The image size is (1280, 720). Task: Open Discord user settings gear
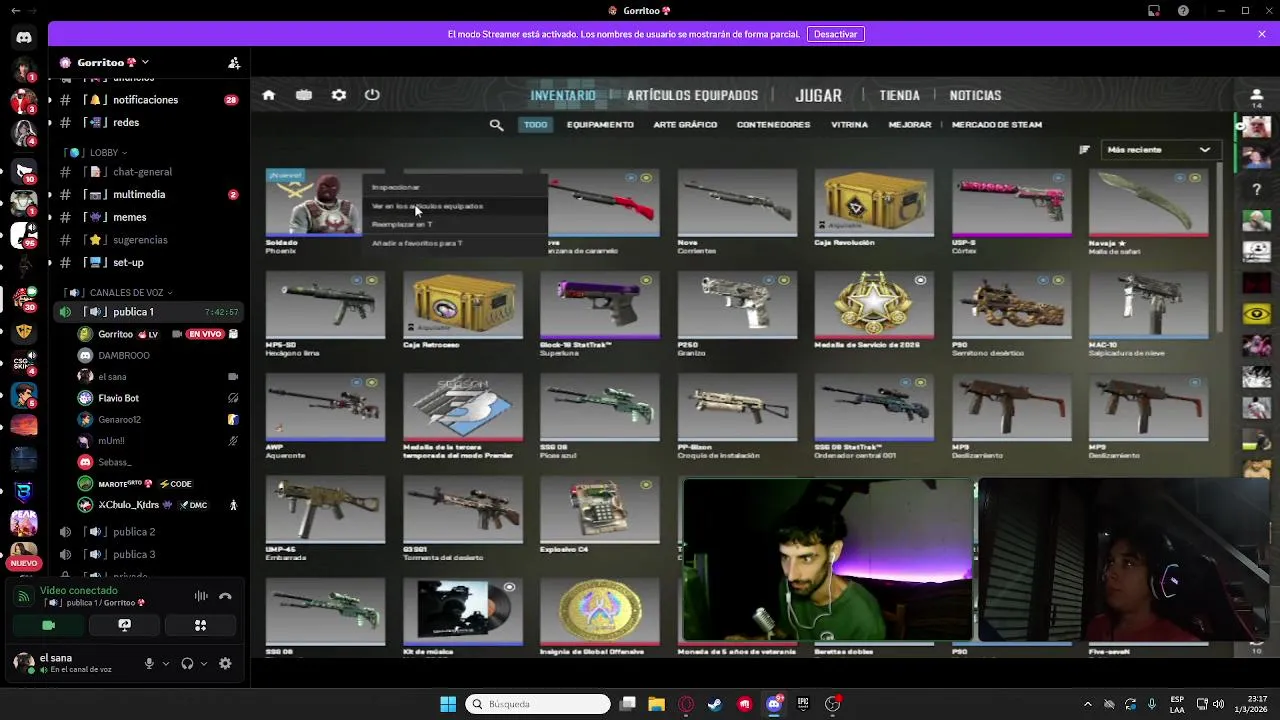pyautogui.click(x=225, y=663)
